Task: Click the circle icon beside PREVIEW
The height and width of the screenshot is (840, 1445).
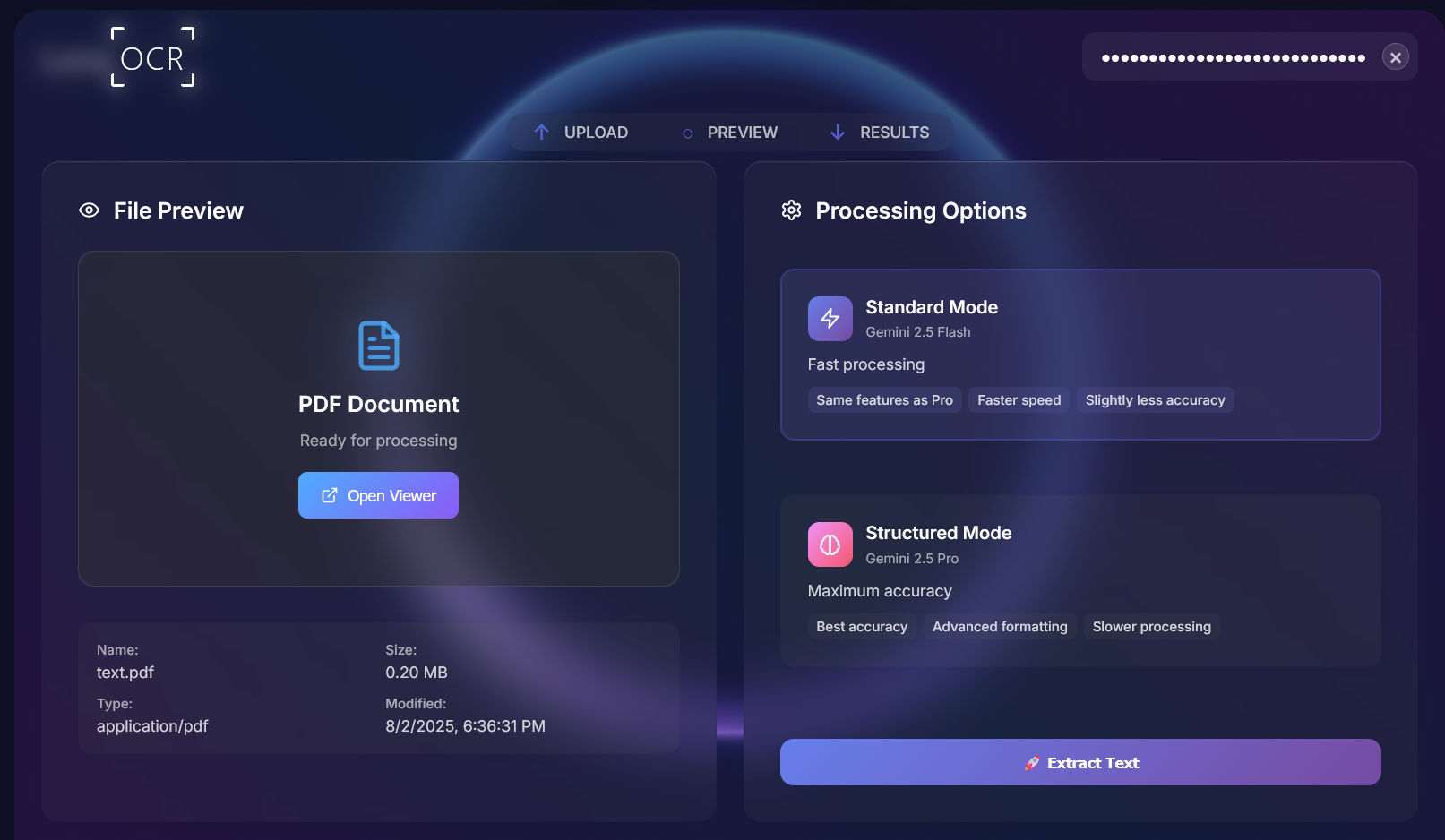Action: pos(686,133)
